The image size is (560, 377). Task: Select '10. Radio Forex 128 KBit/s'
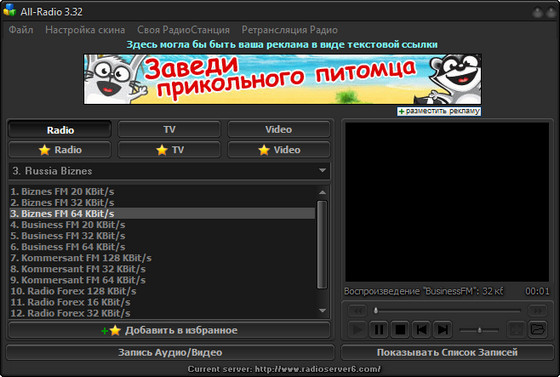point(162,291)
